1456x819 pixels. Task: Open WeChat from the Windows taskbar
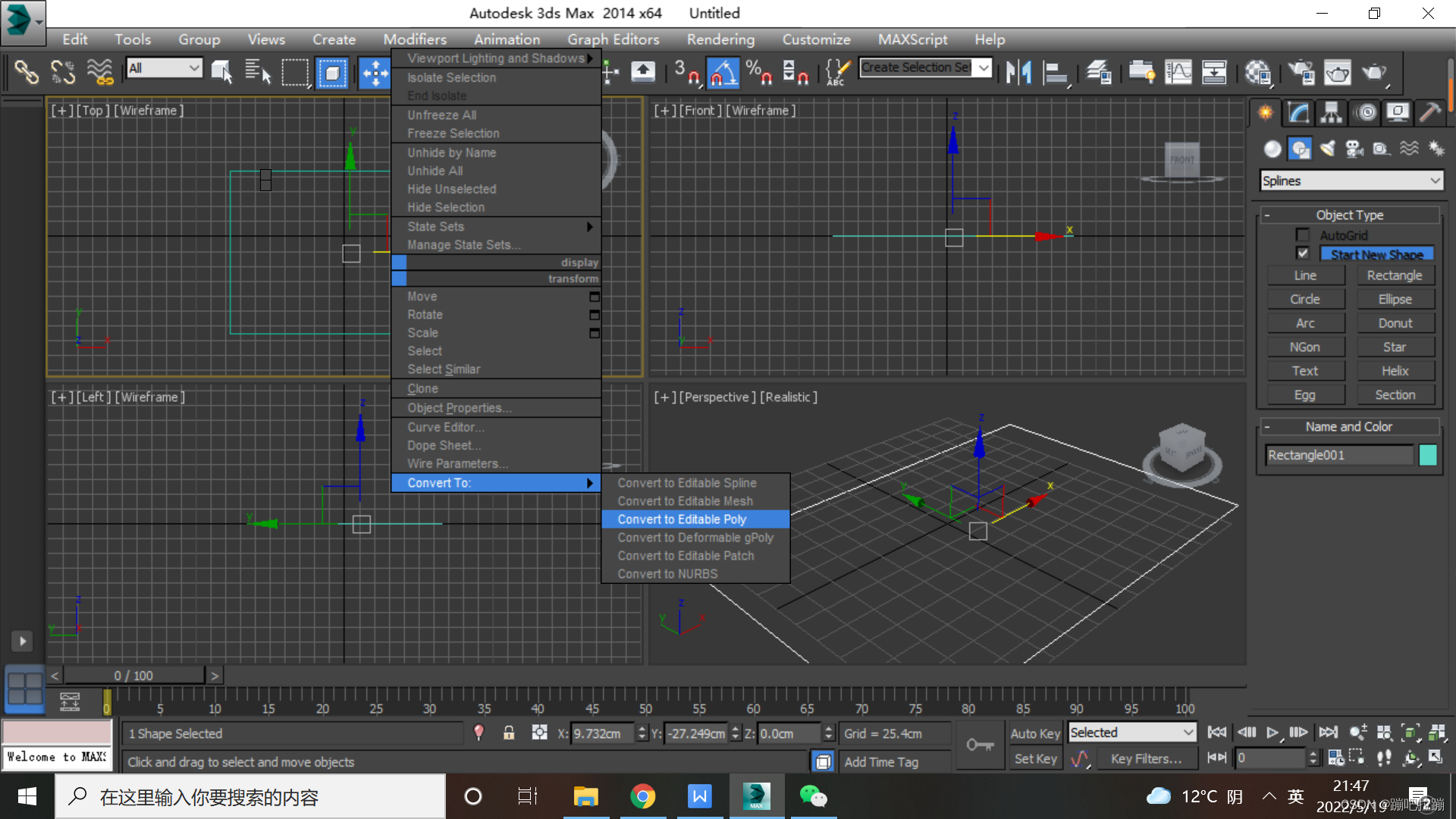coord(813,796)
